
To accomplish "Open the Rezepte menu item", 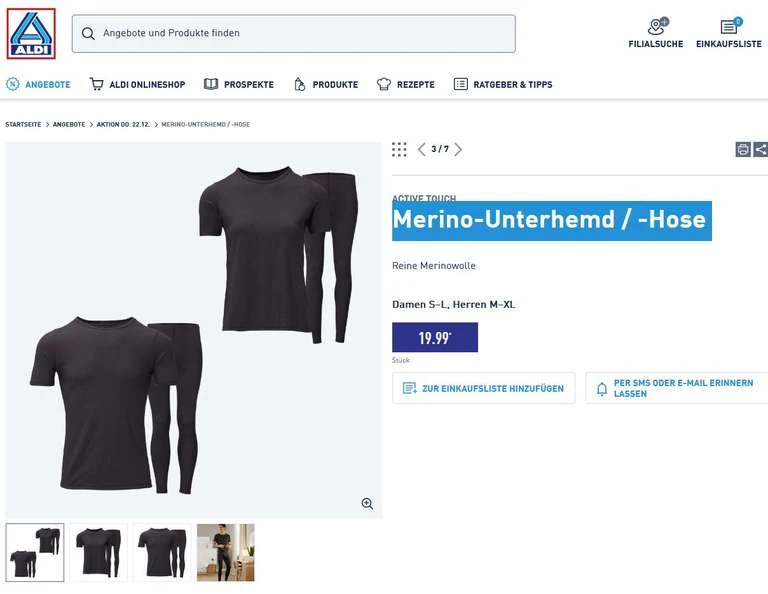I will [405, 85].
